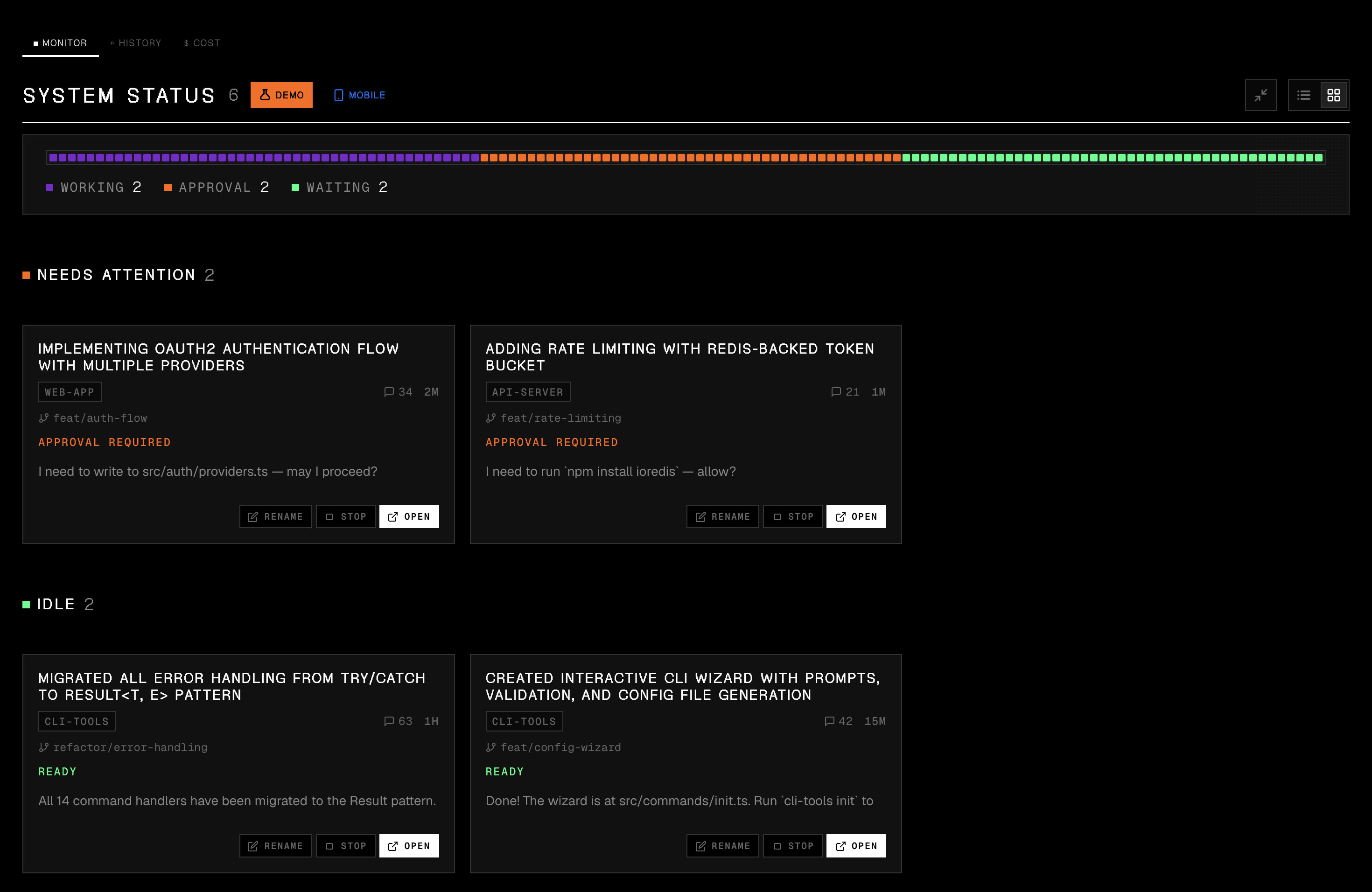
Task: Click the API-SERVER project tag
Action: click(527, 392)
